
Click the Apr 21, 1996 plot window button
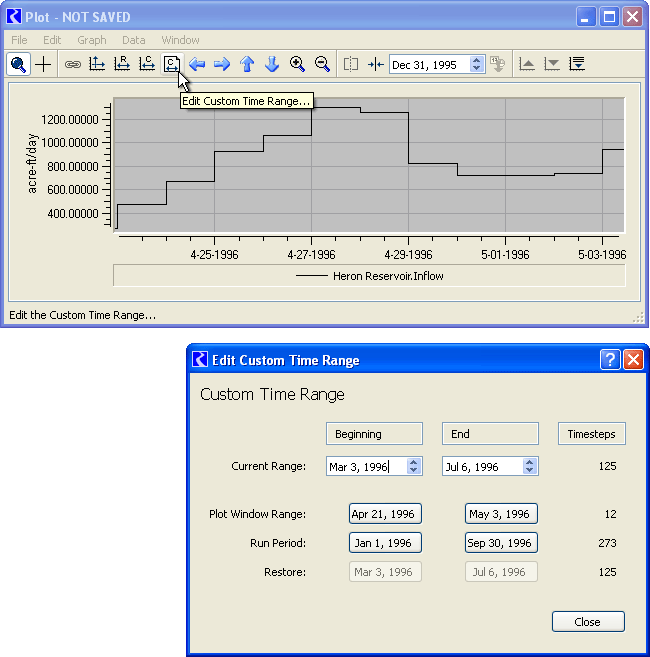pos(385,514)
